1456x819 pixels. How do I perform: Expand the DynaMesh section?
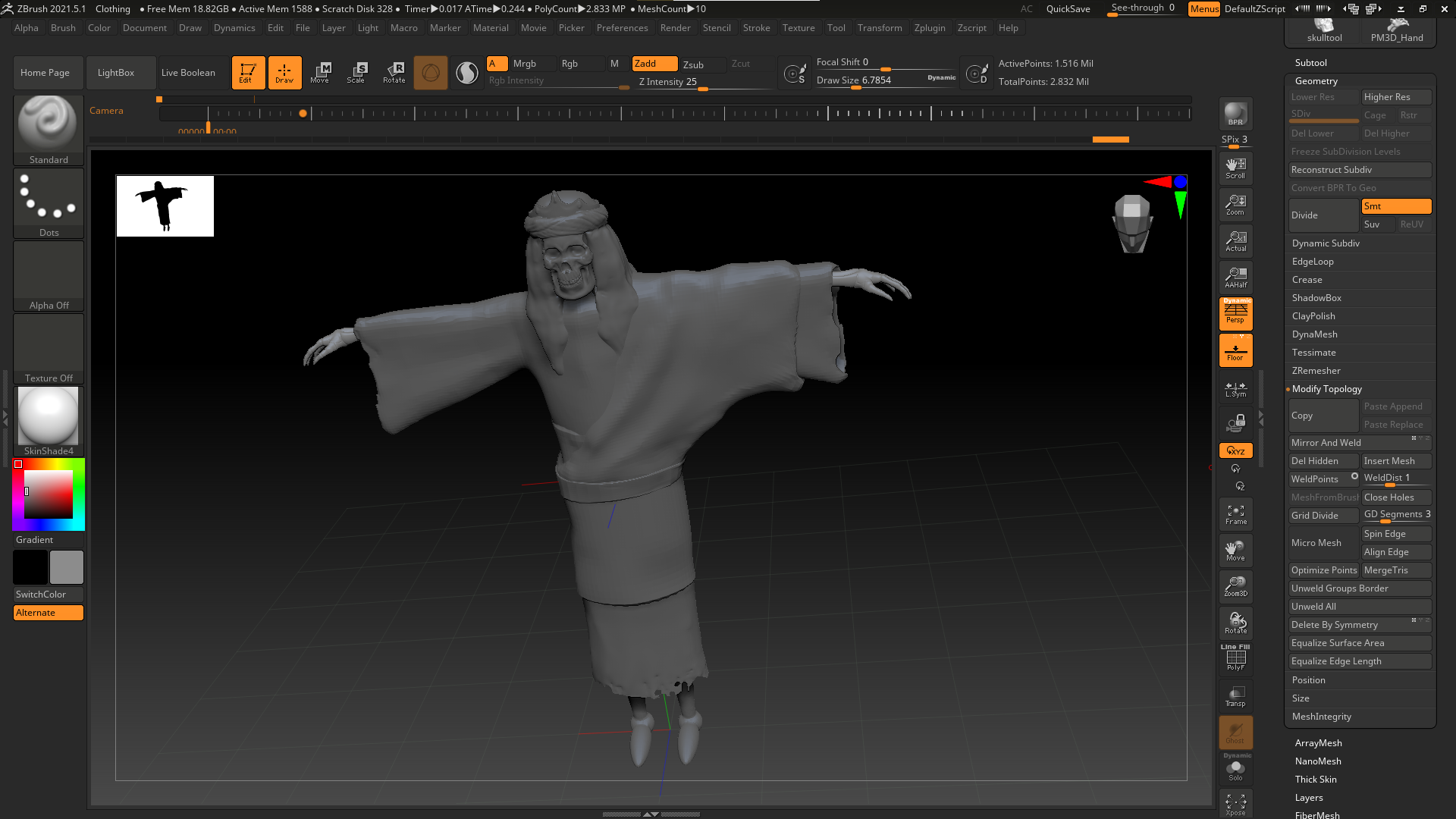tap(1315, 334)
